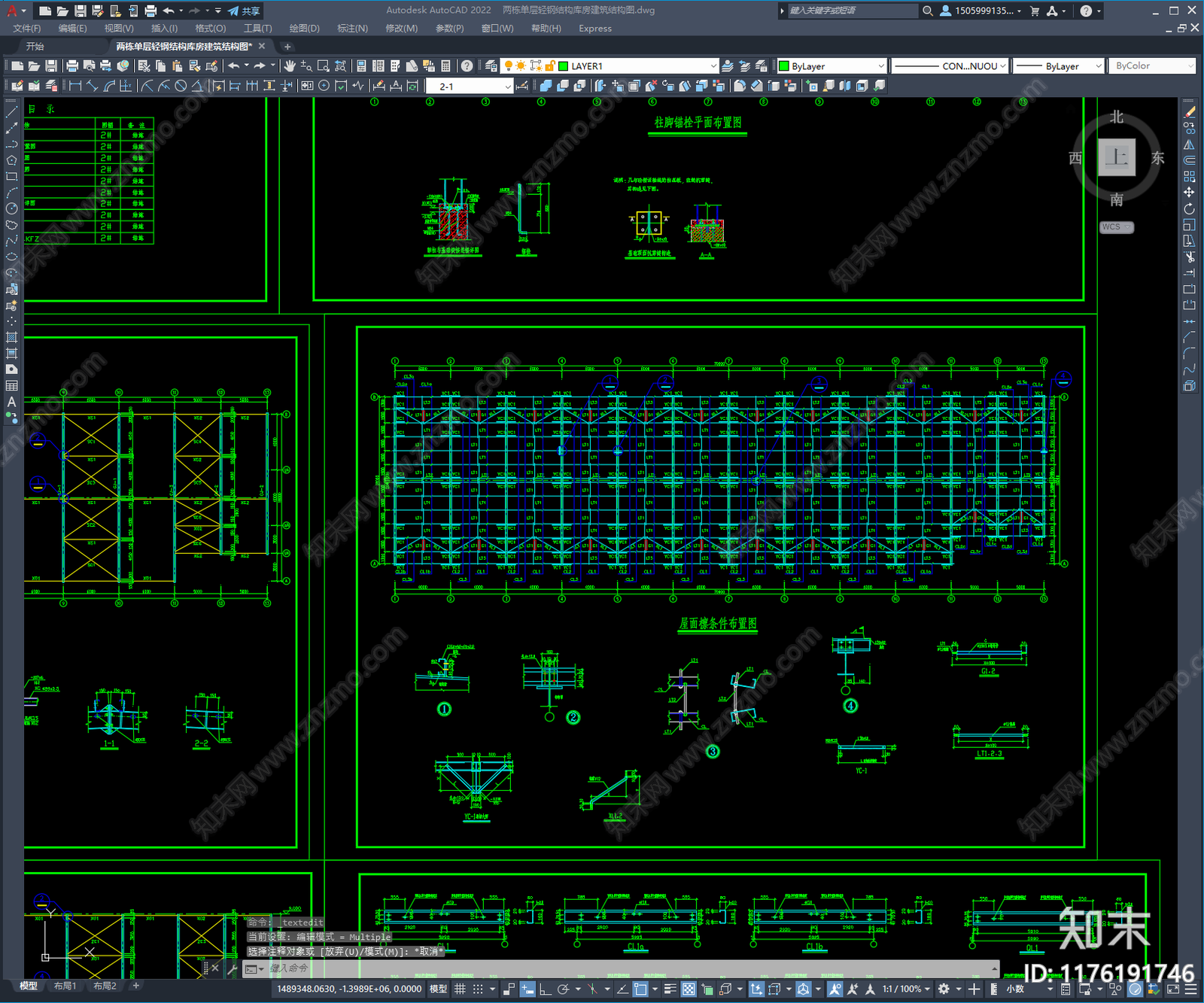Toggle snap mode in status bar
The image size is (1204, 1003).
[x=478, y=989]
